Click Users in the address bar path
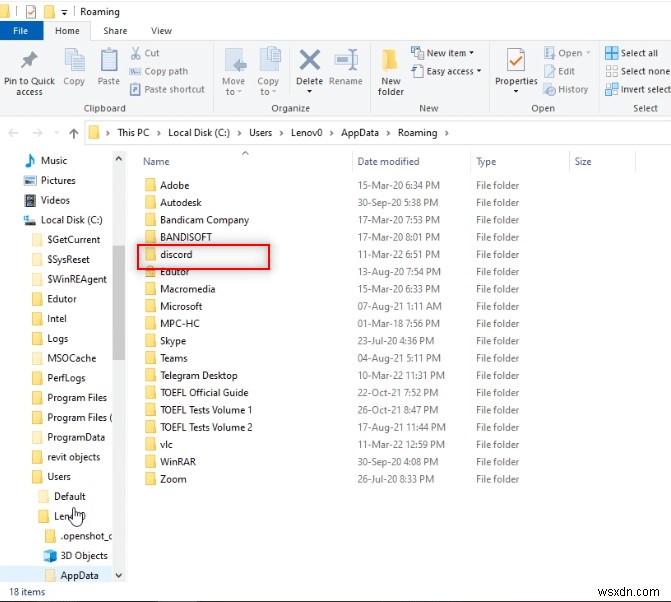671x602 pixels. (x=260, y=133)
